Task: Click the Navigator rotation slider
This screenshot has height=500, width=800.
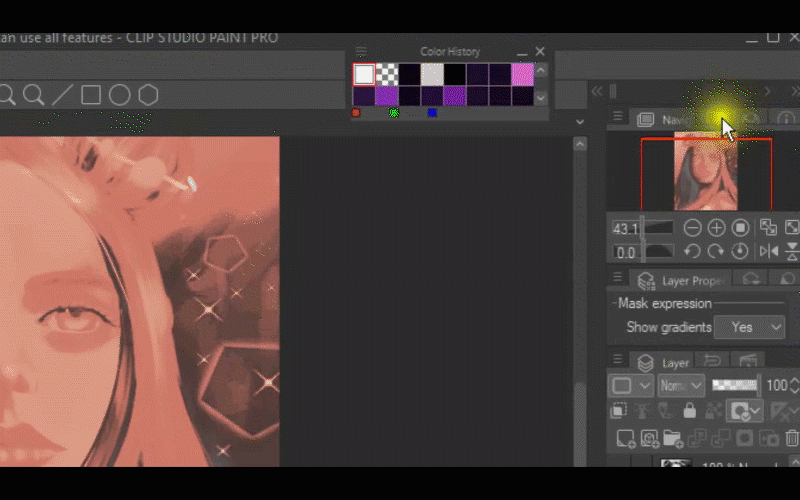Action: pyautogui.click(x=658, y=251)
